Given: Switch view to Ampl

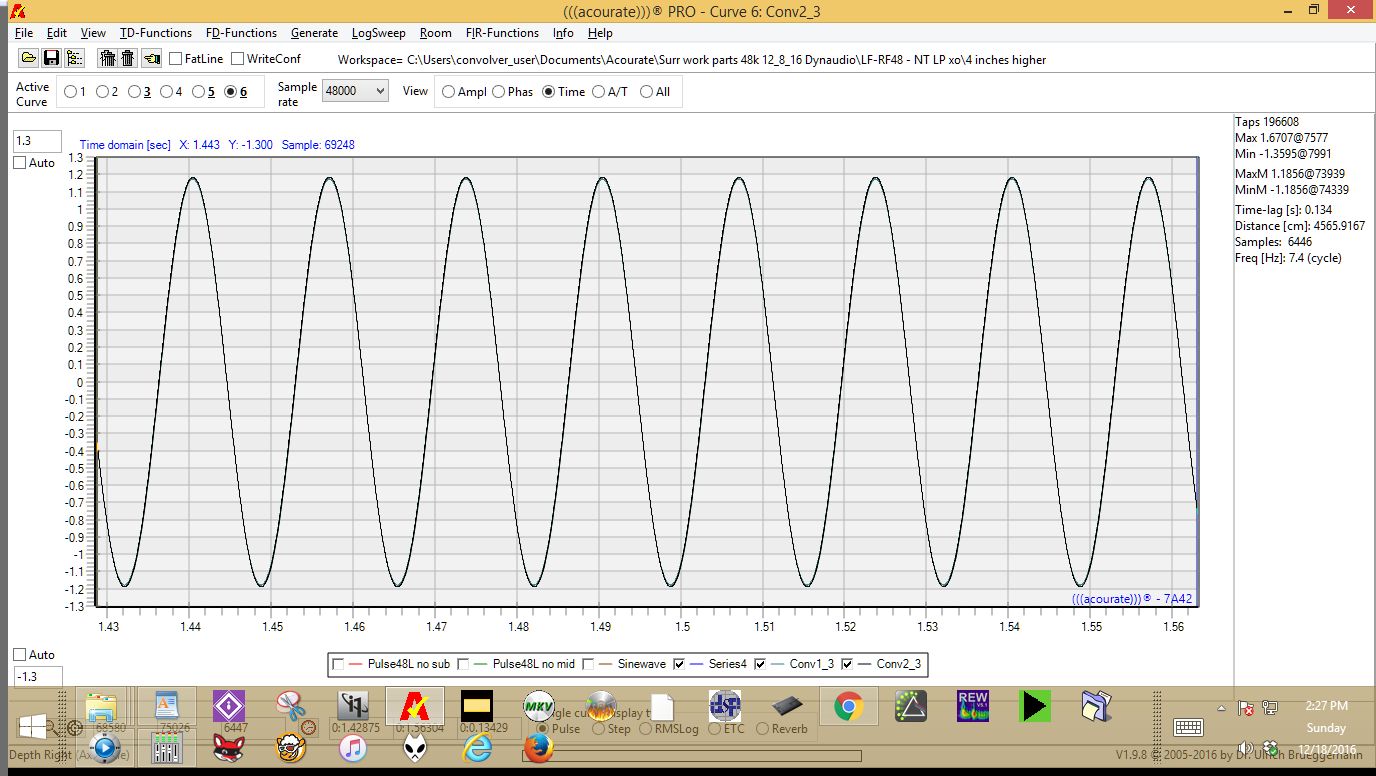Looking at the screenshot, I should coord(448,92).
